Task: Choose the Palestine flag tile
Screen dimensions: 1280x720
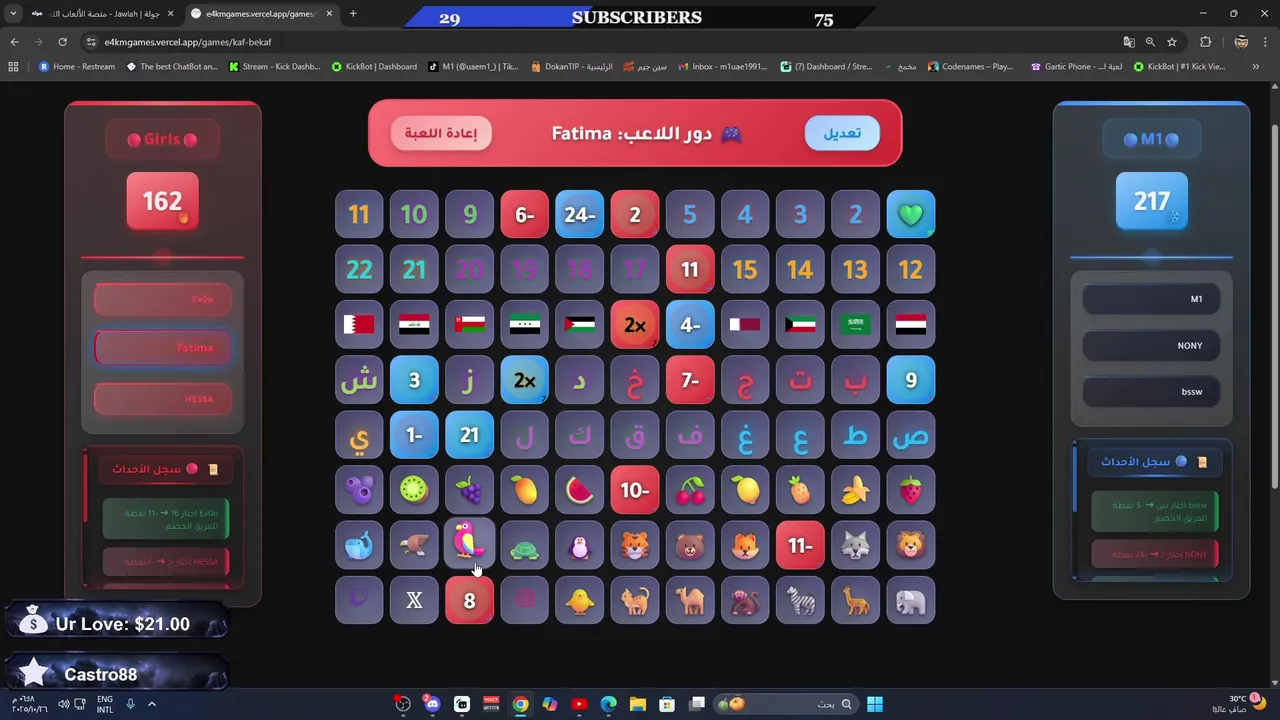Action: [580, 325]
